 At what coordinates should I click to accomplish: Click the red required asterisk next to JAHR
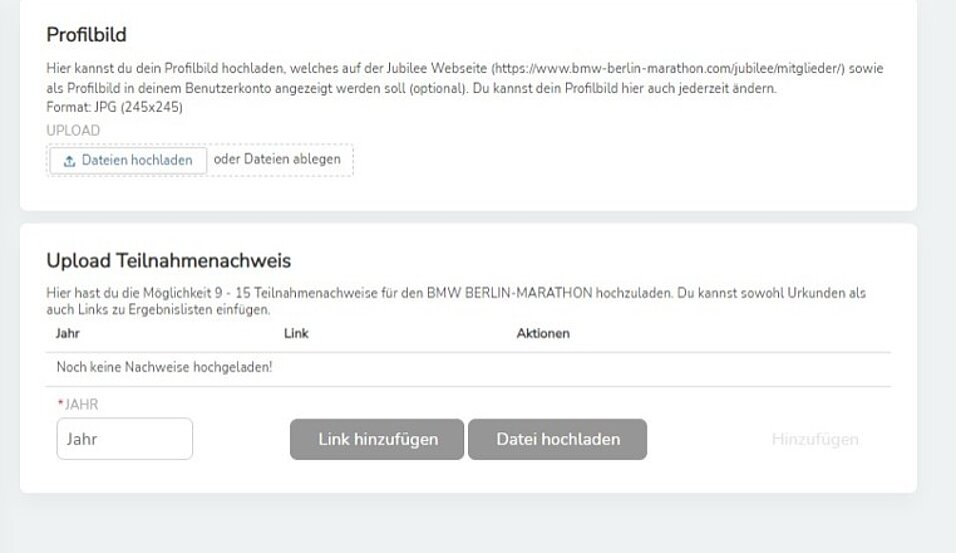(60, 403)
